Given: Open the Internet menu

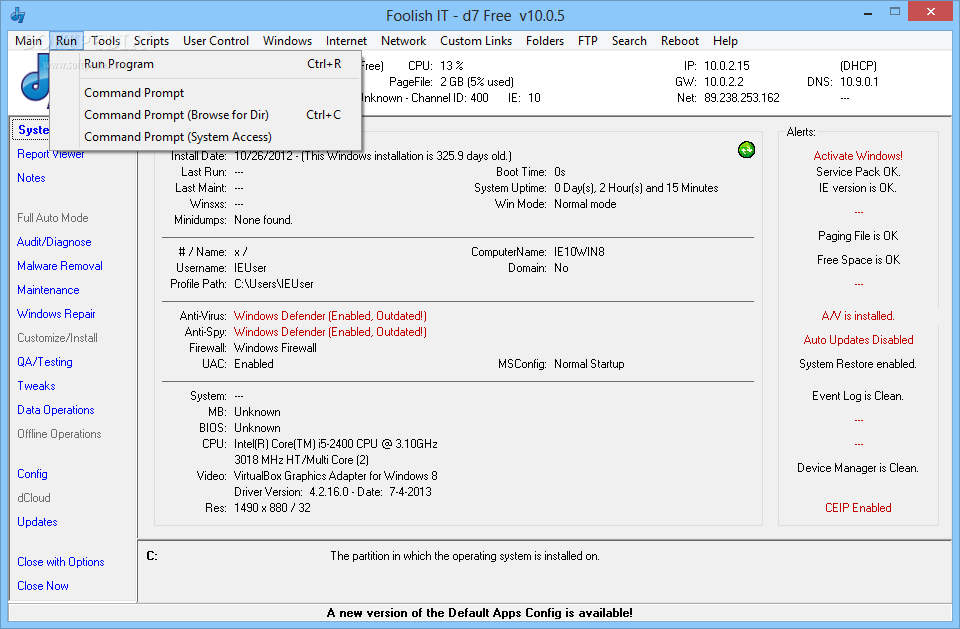Looking at the screenshot, I should click(346, 40).
